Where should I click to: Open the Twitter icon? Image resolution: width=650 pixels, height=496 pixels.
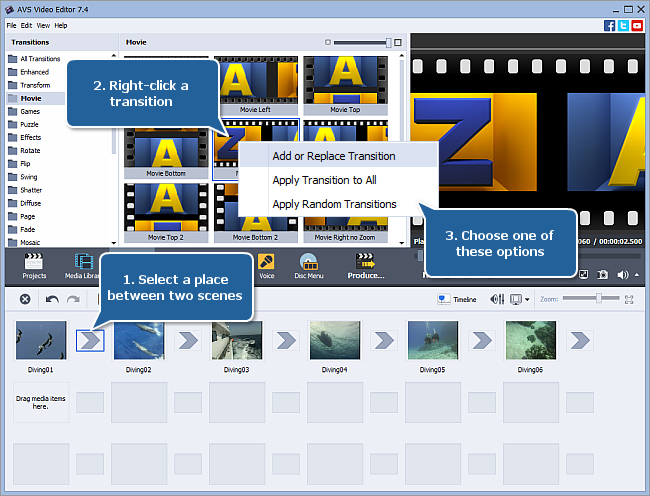pyautogui.click(x=623, y=26)
